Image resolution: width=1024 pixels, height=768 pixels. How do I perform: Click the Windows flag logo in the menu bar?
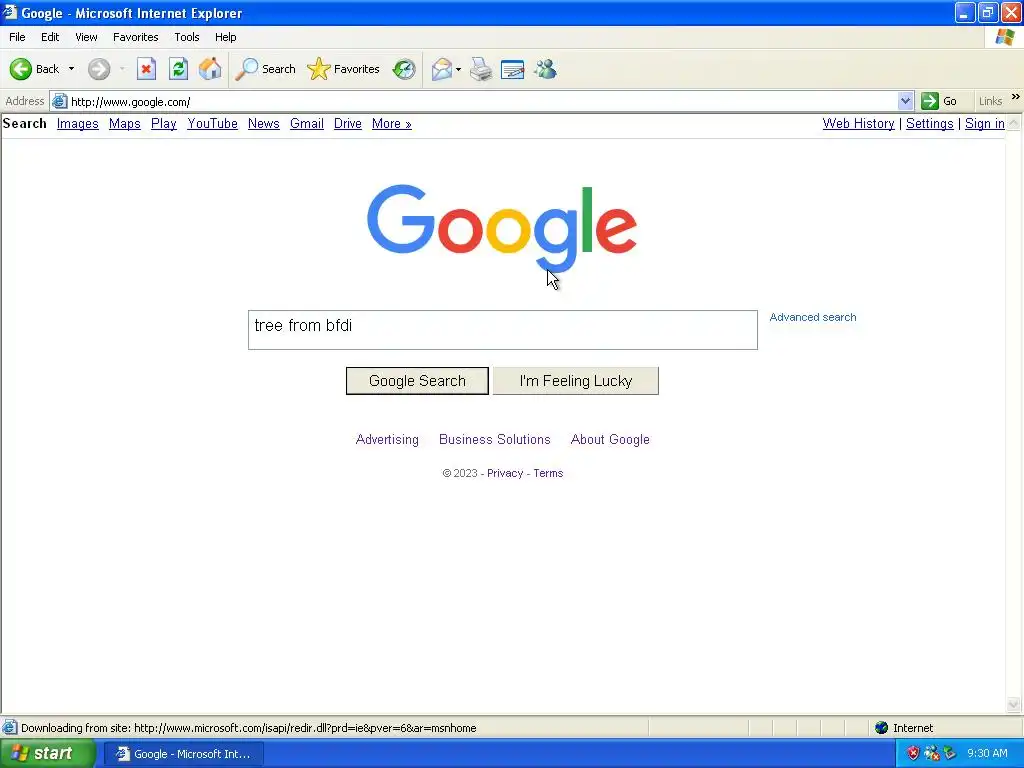pos(1004,37)
